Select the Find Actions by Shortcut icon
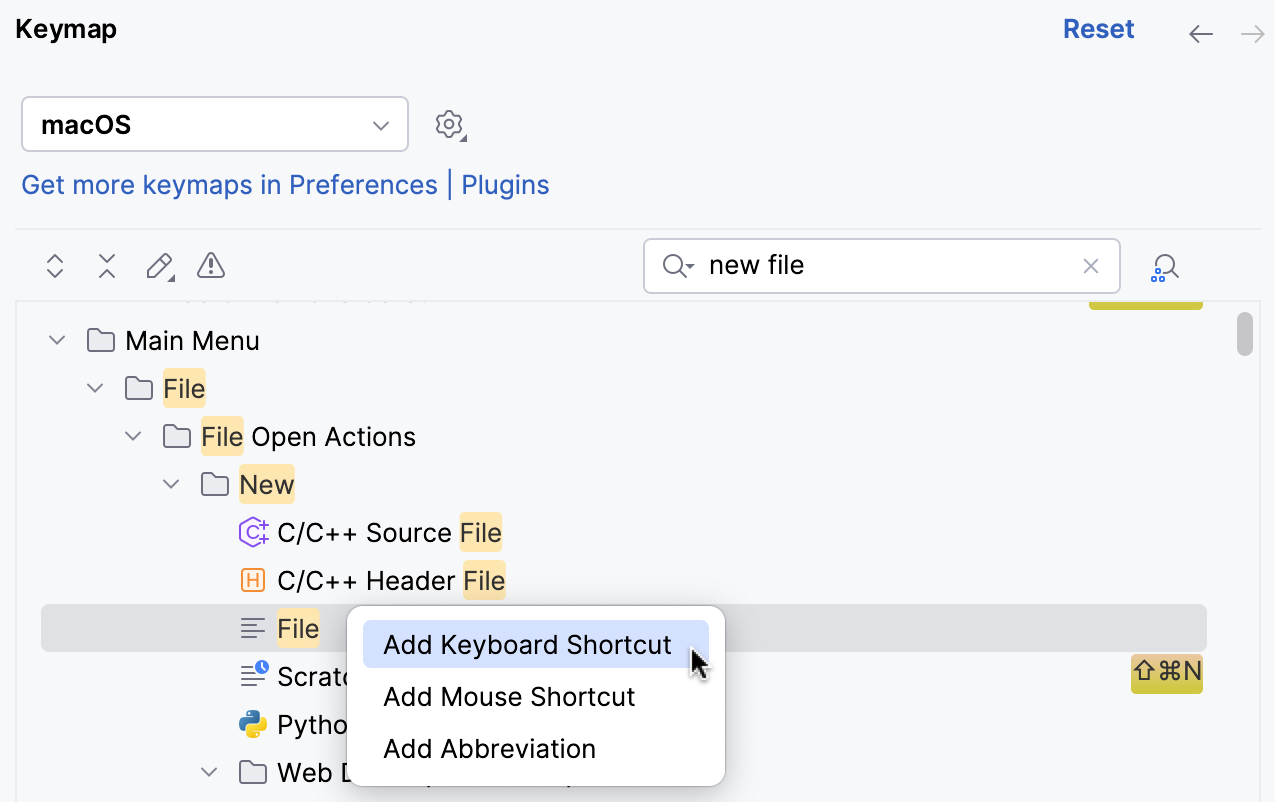The height and width of the screenshot is (802, 1275). tap(1164, 266)
